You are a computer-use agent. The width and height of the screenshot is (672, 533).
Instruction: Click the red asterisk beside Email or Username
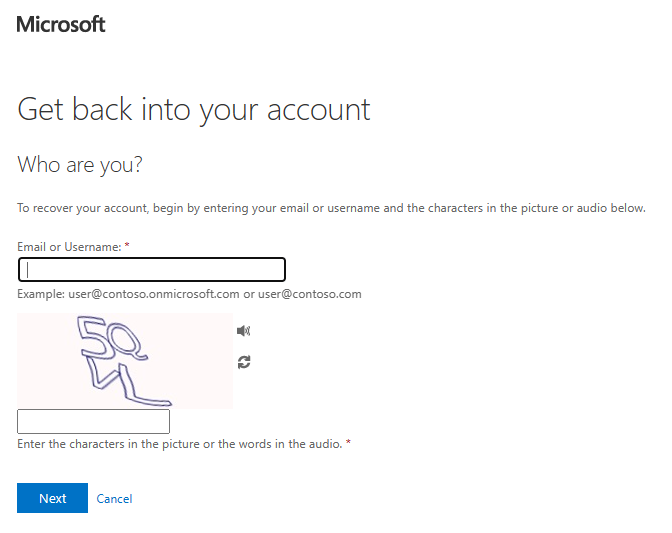point(127,246)
